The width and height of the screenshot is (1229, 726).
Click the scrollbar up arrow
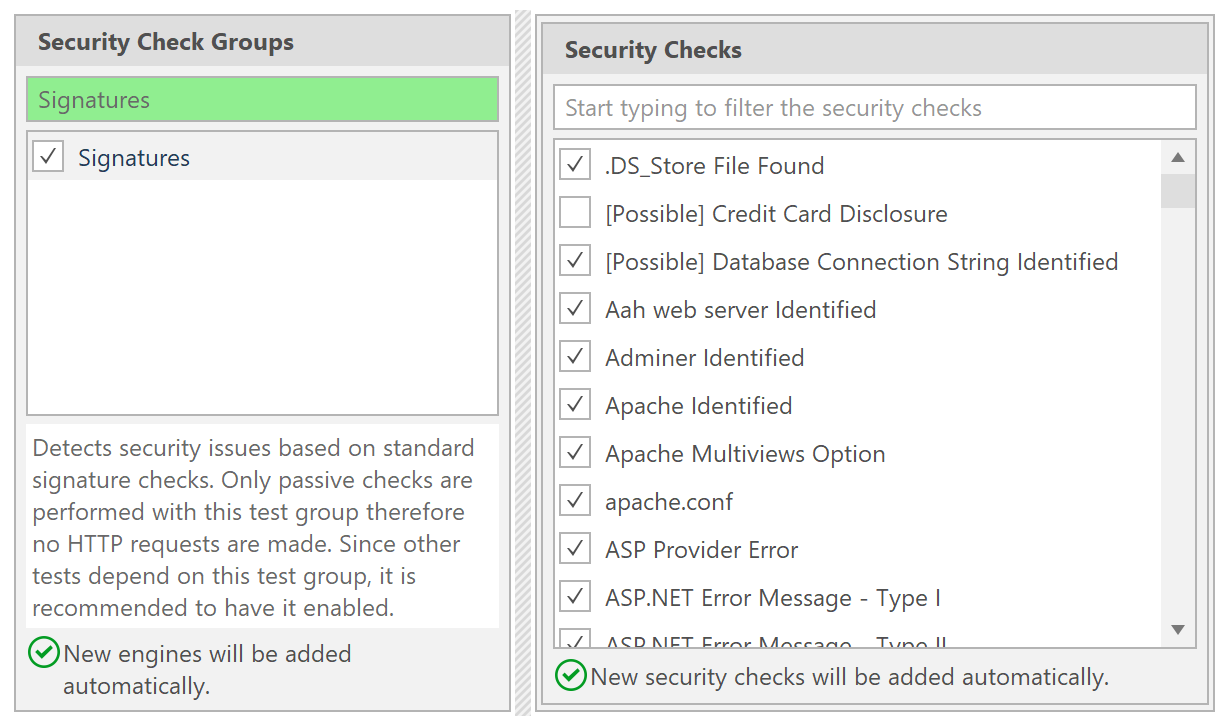(x=1178, y=156)
